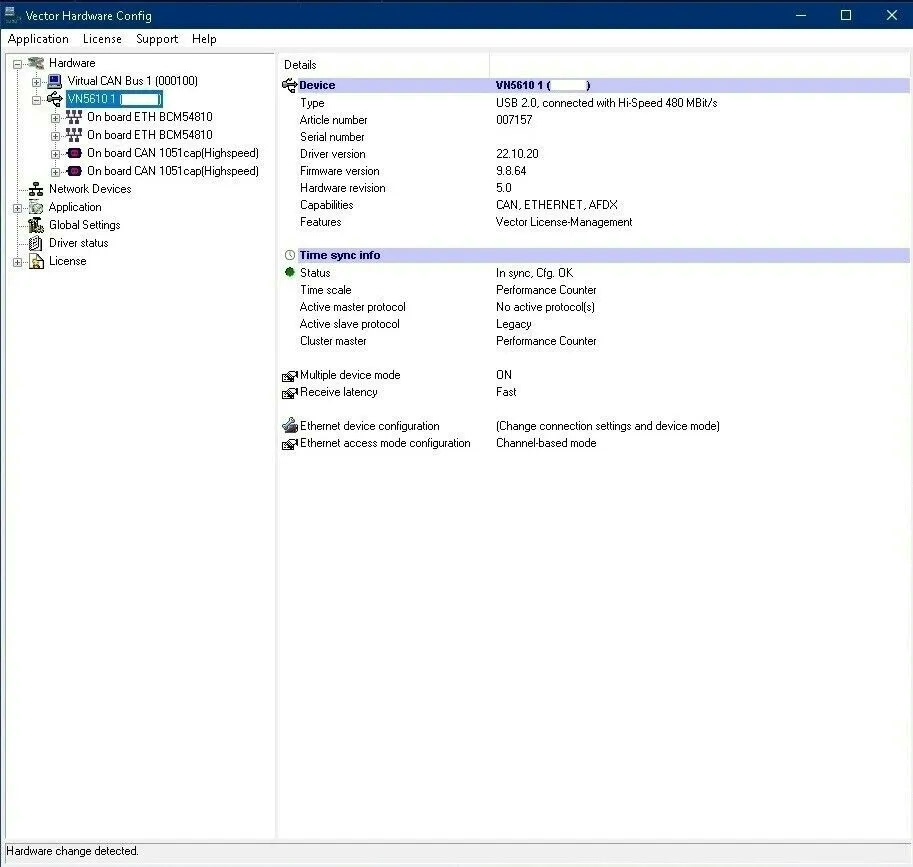Click the Global Settings icon

[x=36, y=225]
